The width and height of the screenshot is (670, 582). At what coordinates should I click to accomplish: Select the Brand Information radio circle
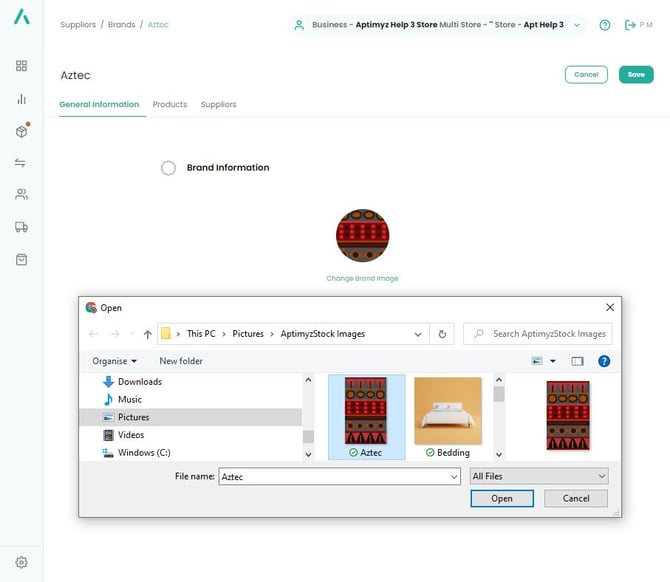coord(168,168)
